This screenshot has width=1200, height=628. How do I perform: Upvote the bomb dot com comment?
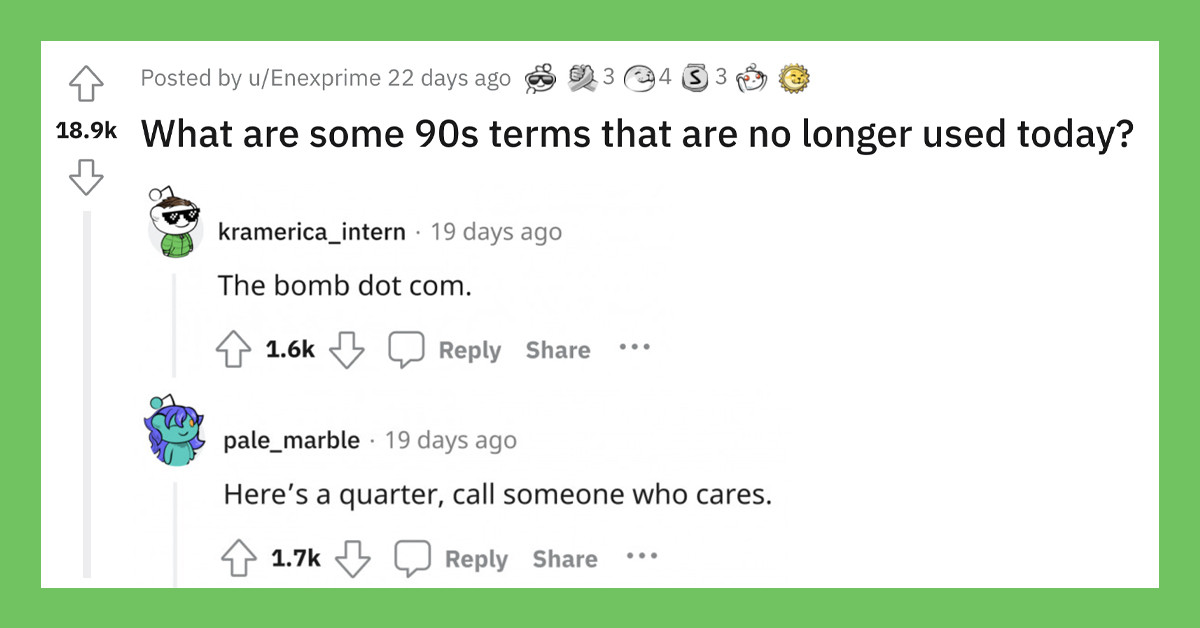coord(233,350)
